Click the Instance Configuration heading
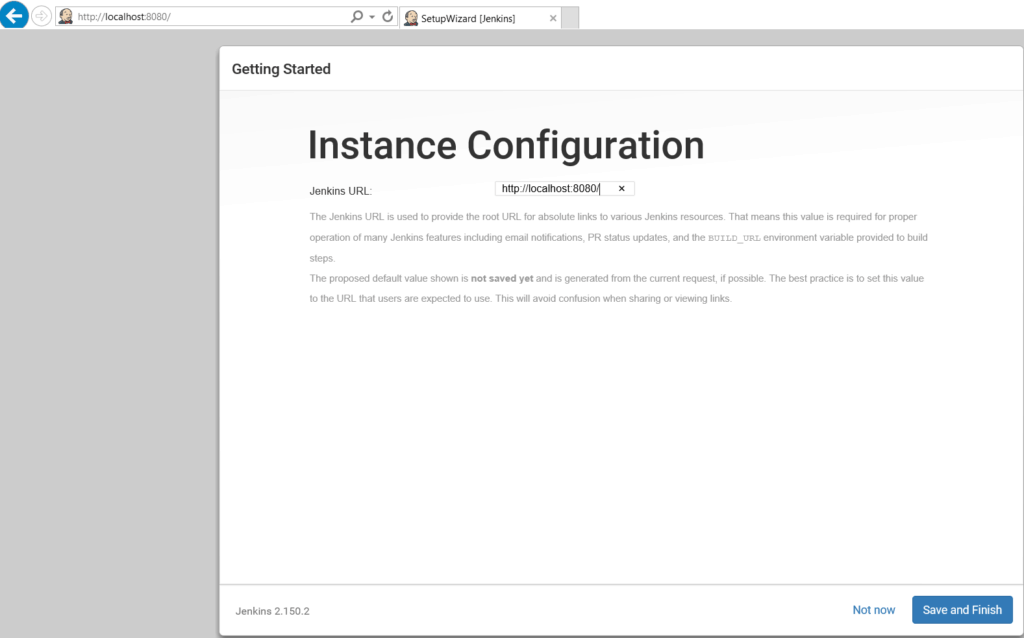The height and width of the screenshot is (638, 1024). (506, 145)
